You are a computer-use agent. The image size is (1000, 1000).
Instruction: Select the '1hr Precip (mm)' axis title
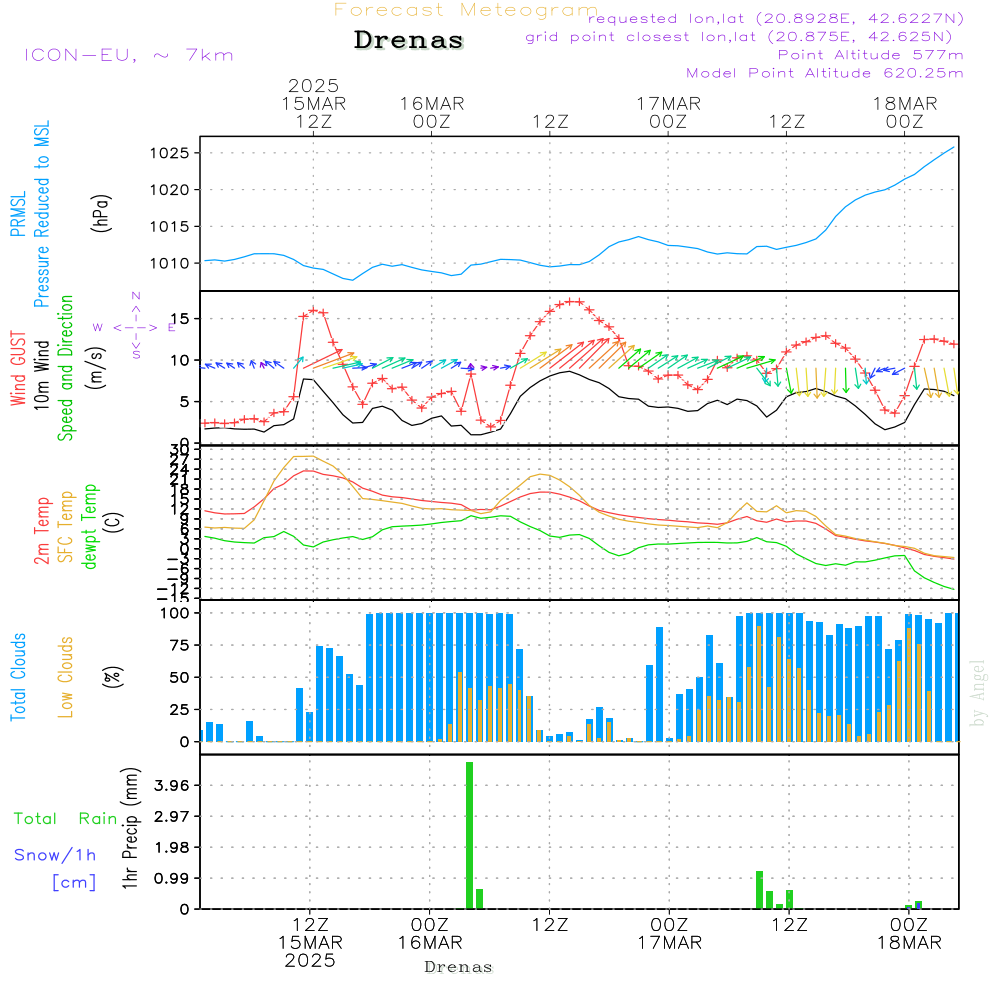[130, 828]
